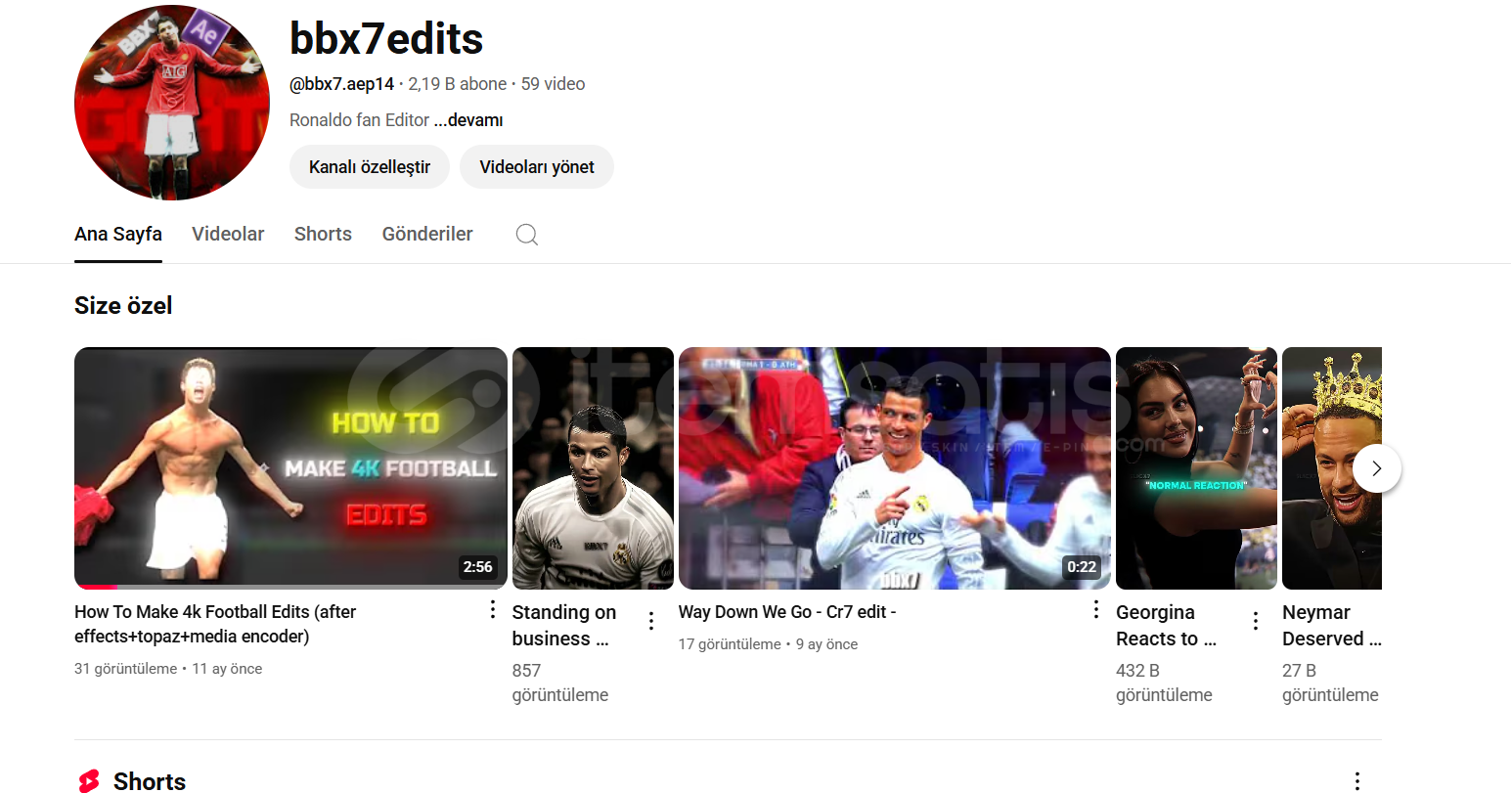Open the Shorts section three-dot menu
Screen dimensions: 1512x793
[x=1357, y=780]
